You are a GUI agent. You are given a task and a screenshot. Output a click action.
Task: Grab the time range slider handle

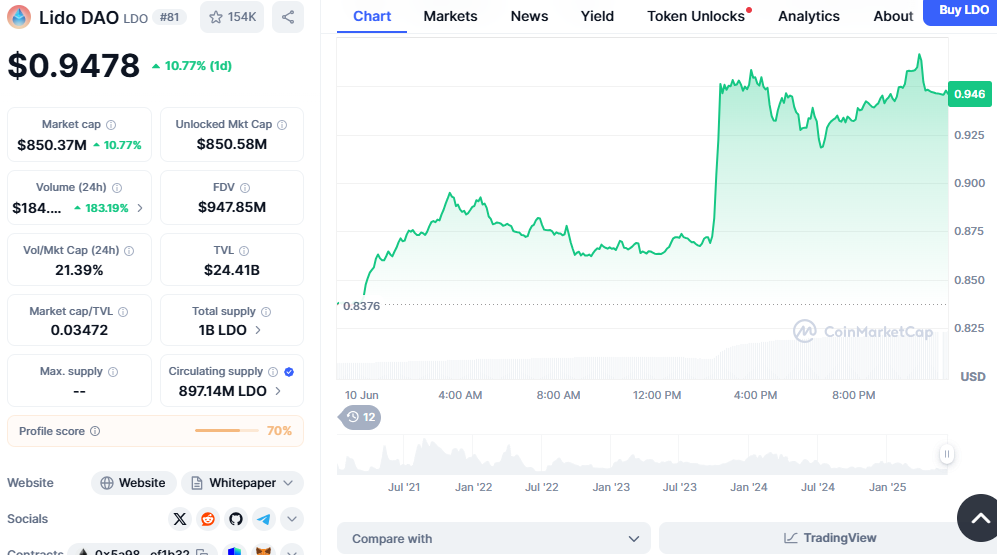click(946, 454)
